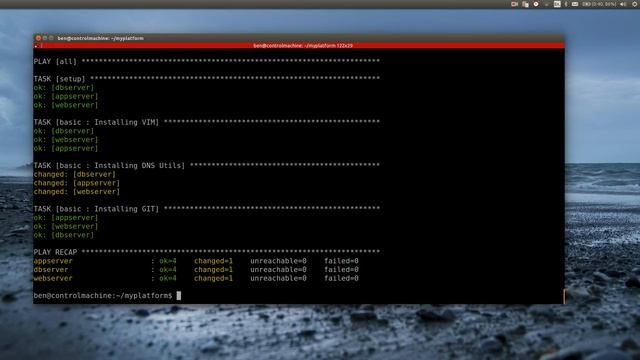The image size is (640, 360).
Task: Click the PLAY [all] line
Action: click(x=207, y=62)
